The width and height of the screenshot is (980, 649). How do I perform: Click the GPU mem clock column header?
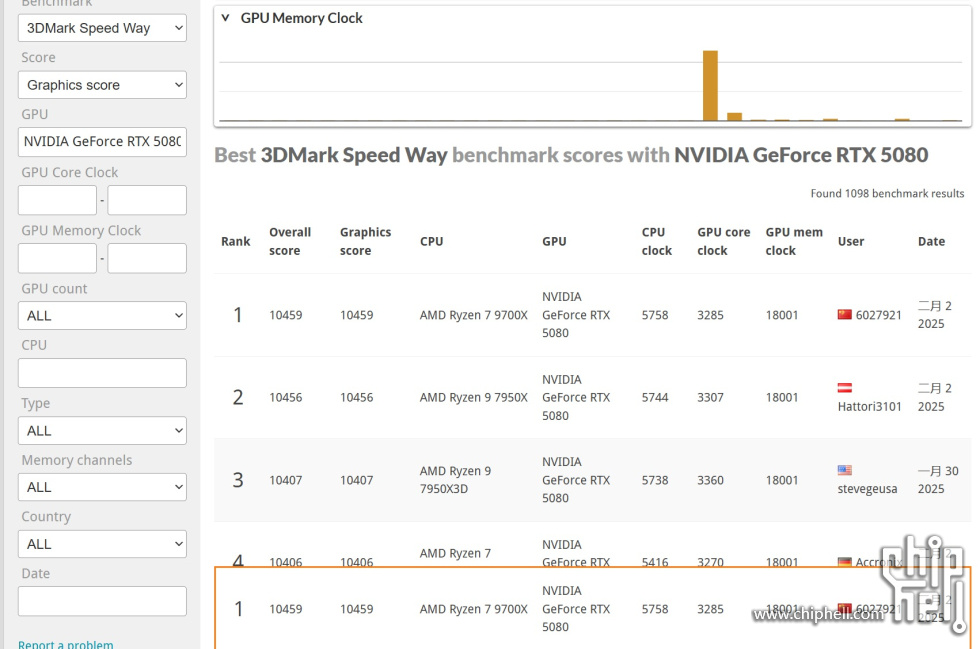[x=794, y=241]
